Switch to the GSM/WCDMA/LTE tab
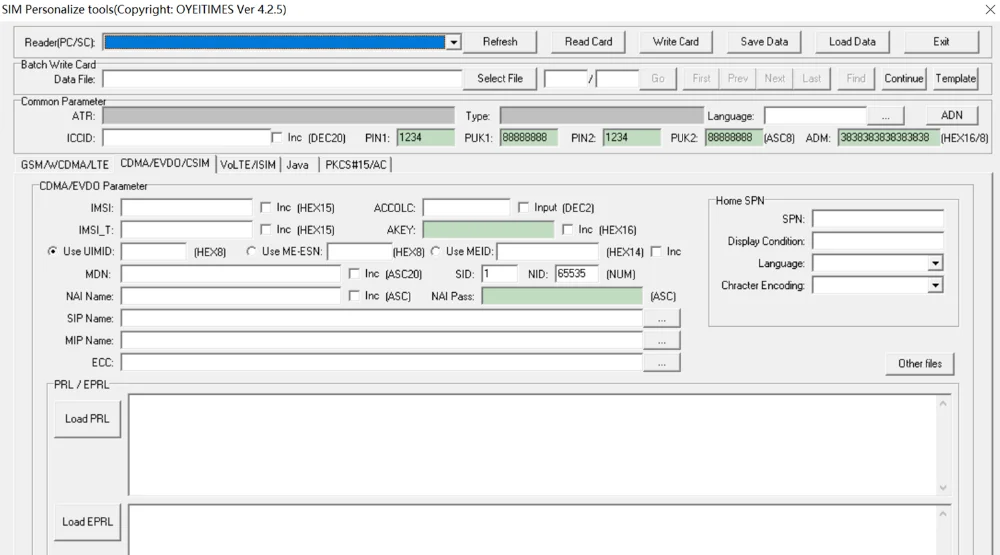This screenshot has height=555, width=1000. pos(64,165)
